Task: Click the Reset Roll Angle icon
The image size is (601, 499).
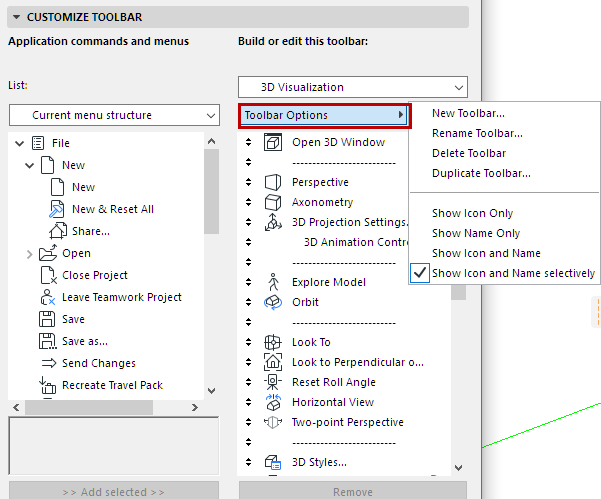Action: click(273, 382)
